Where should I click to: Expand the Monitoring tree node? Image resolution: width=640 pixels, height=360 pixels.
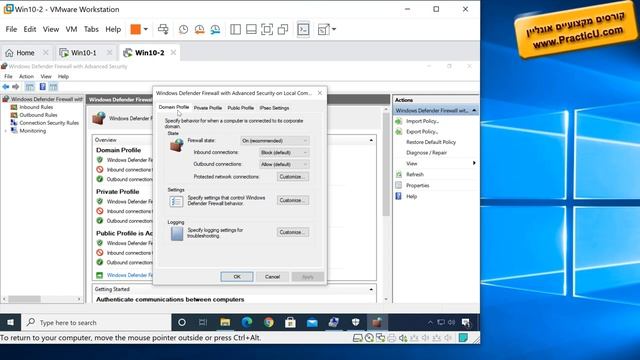pos(6,131)
